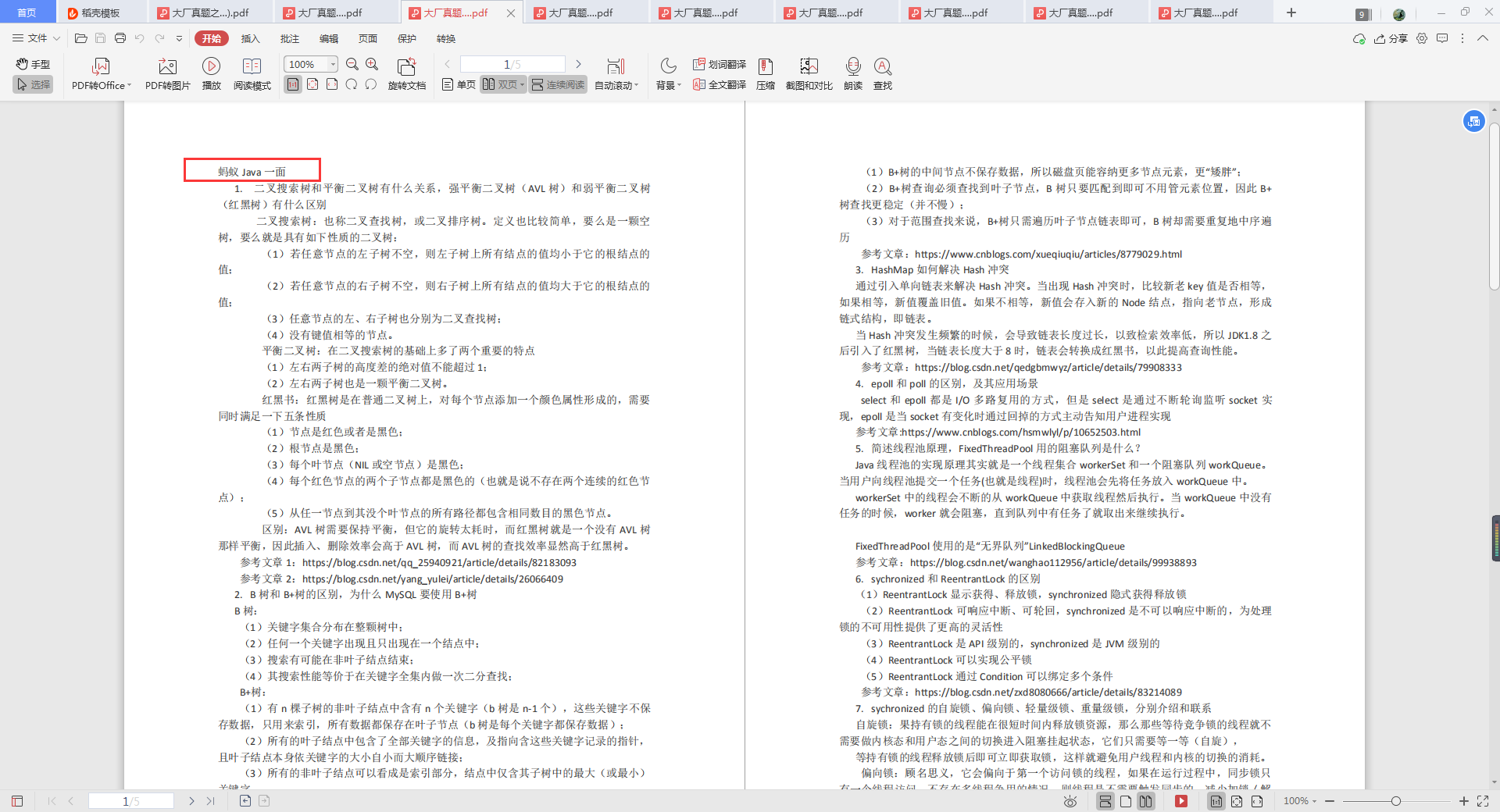This screenshot has width=1500, height=812.
Task: Toggle fit width view in toolbar
Action: [x=332, y=84]
